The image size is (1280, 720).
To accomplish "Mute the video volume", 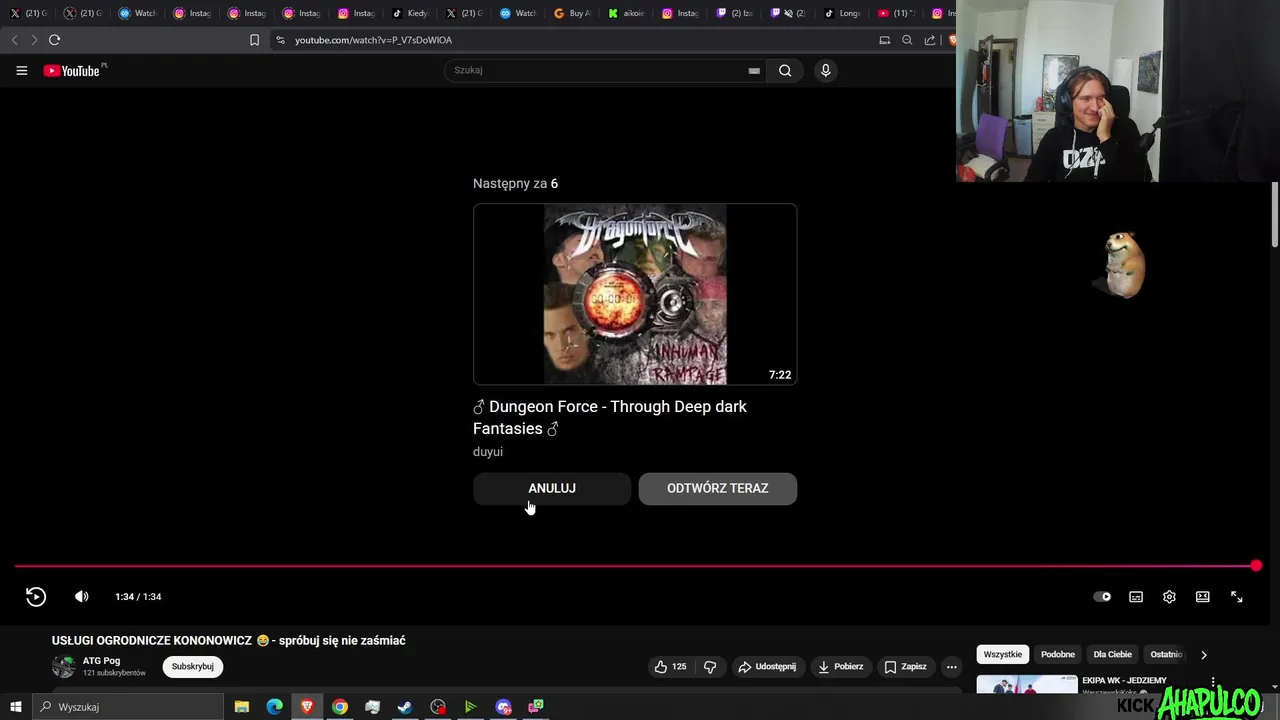I will pos(82,597).
